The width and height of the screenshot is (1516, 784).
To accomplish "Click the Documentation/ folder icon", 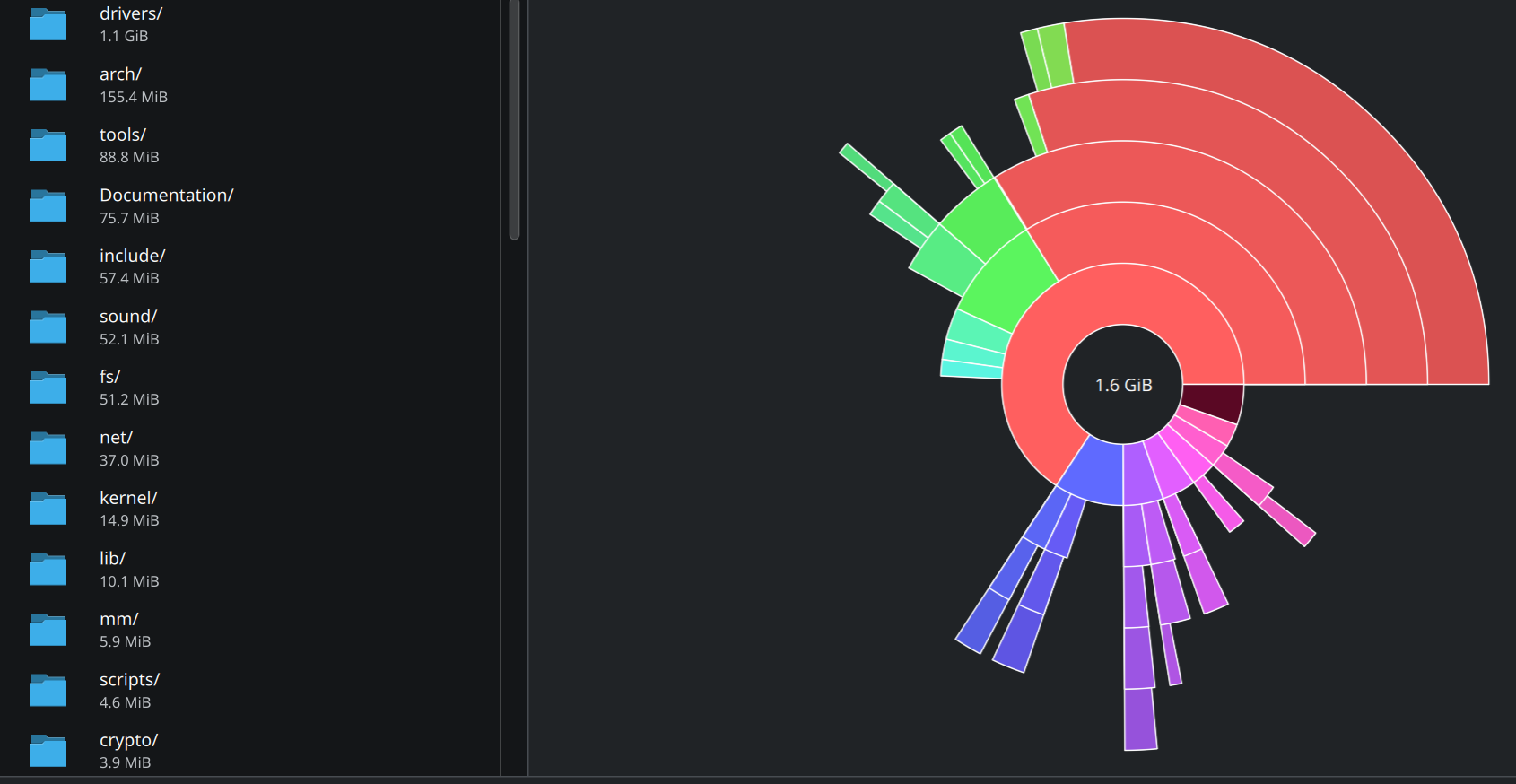I will pyautogui.click(x=48, y=206).
